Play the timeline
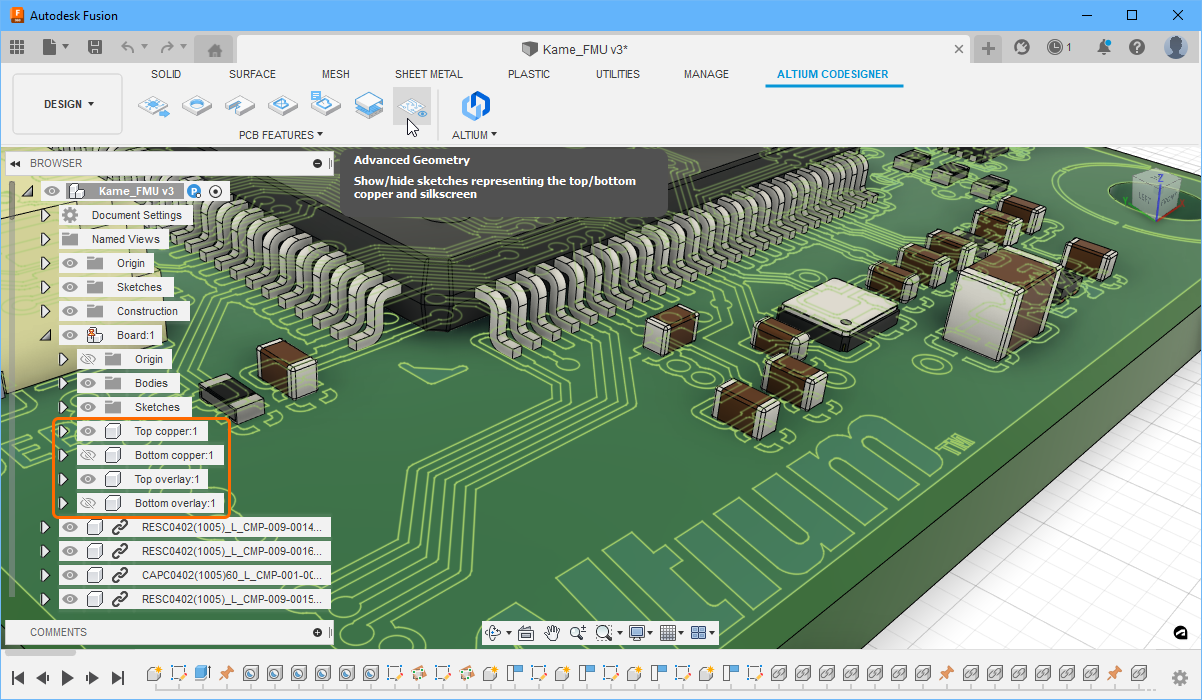Viewport: 1202px width, 700px height. click(68, 677)
